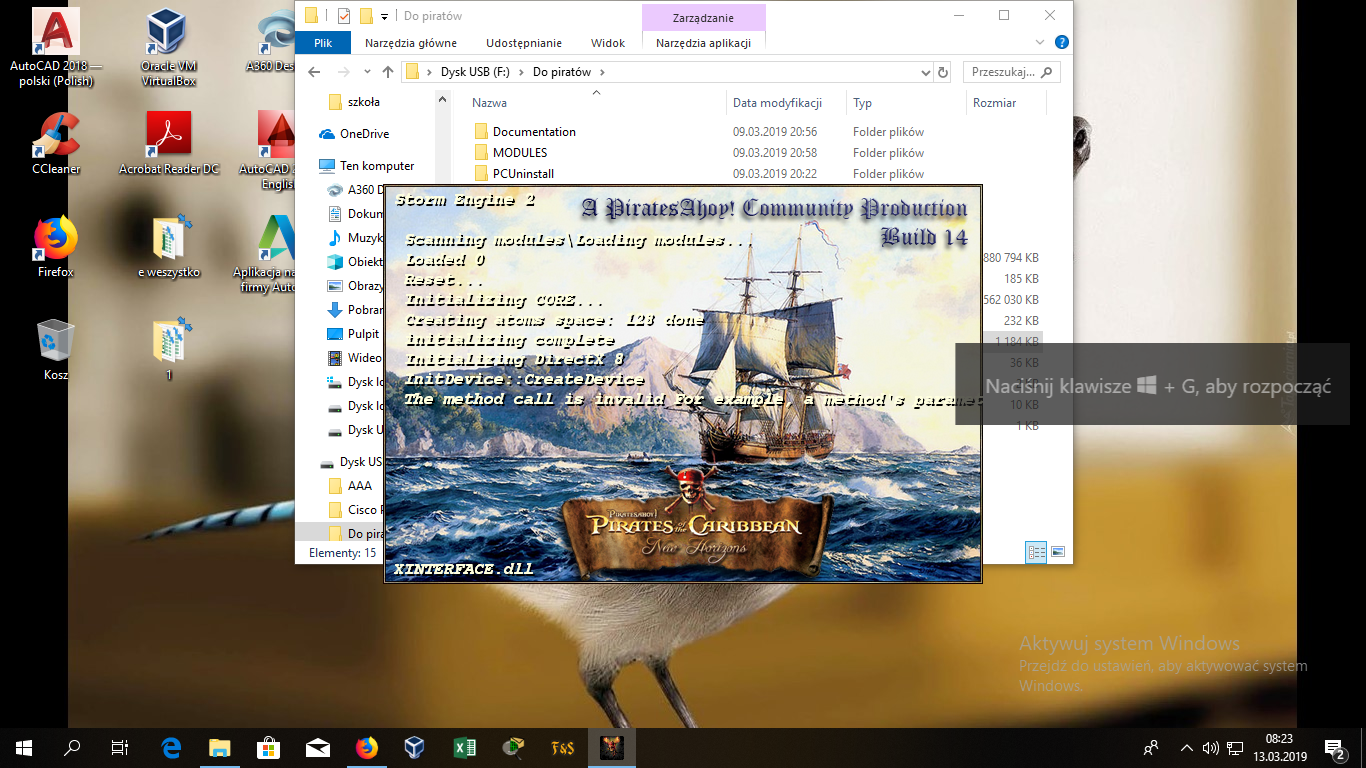
Task: Click taskbar clock and date
Action: click(1279, 747)
